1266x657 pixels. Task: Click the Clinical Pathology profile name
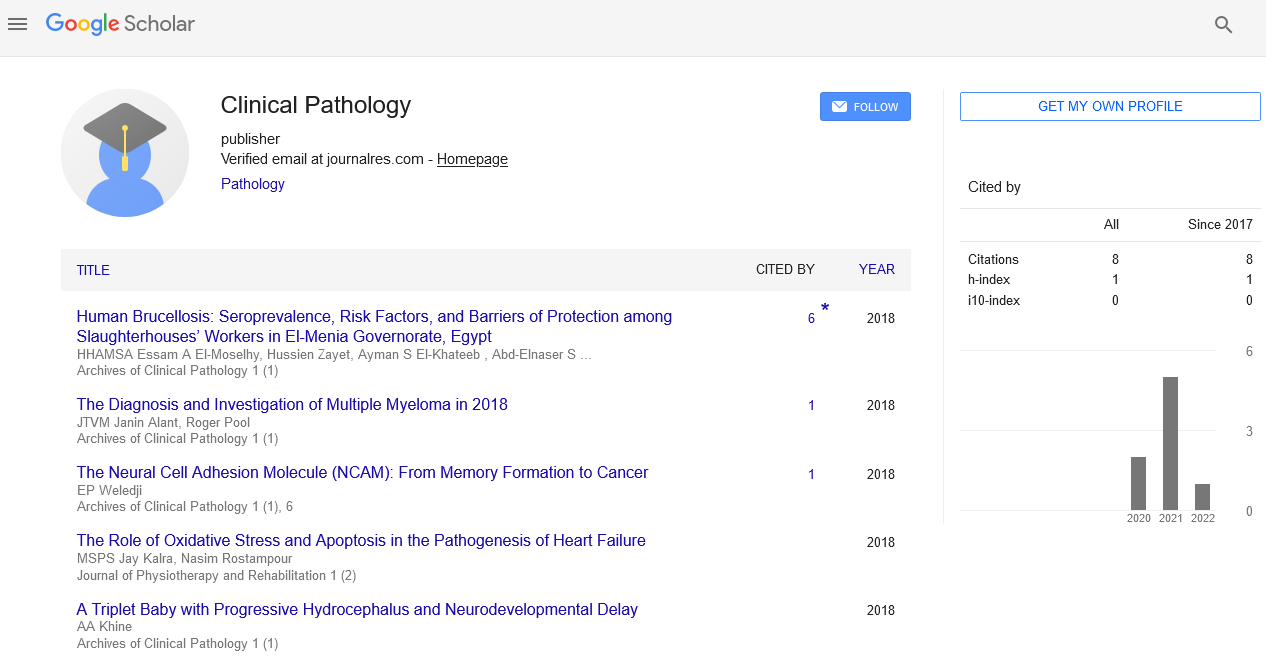click(316, 105)
